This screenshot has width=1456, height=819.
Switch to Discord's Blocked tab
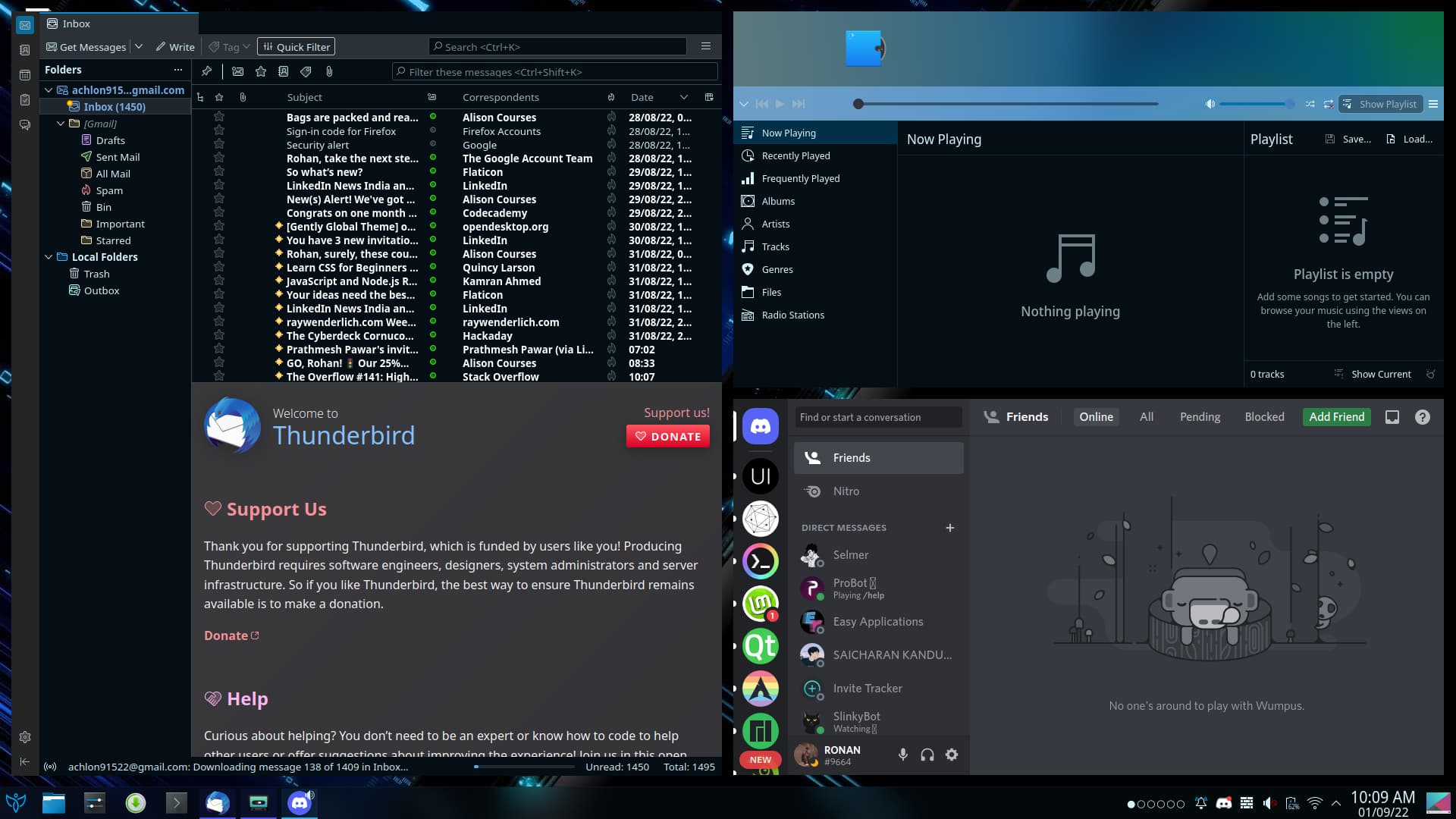(x=1264, y=416)
